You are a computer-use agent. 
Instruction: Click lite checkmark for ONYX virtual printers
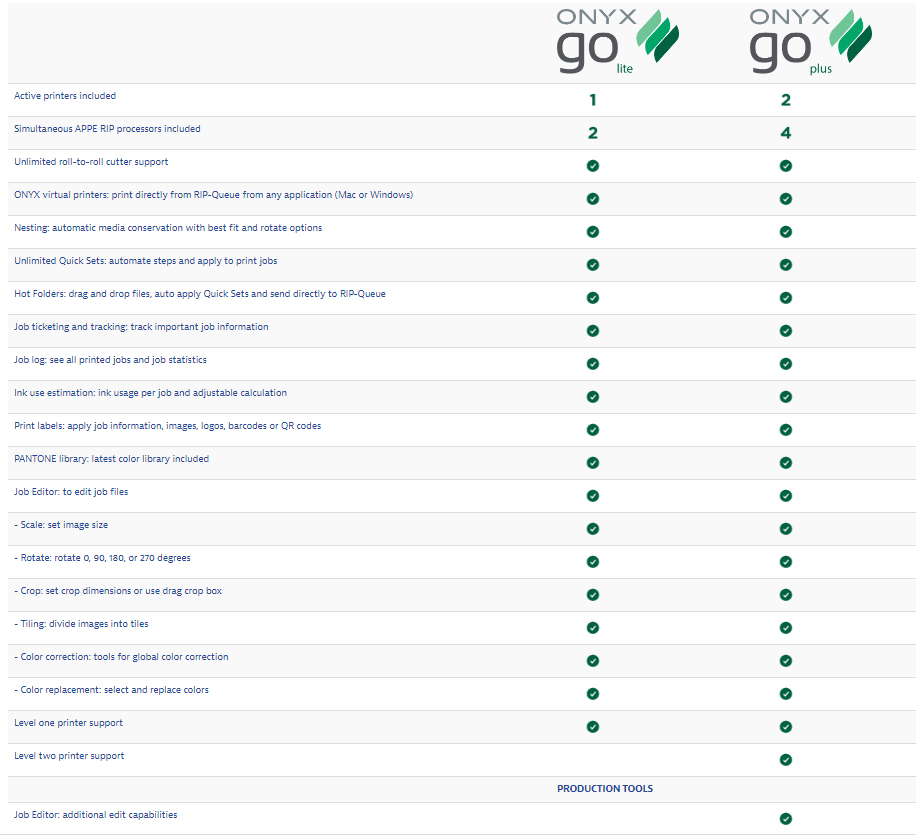pyautogui.click(x=593, y=199)
